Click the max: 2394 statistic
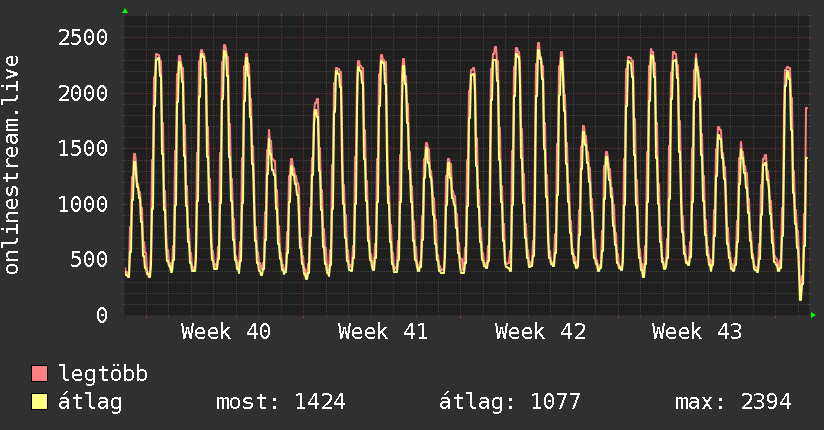824x430 pixels. point(733,402)
